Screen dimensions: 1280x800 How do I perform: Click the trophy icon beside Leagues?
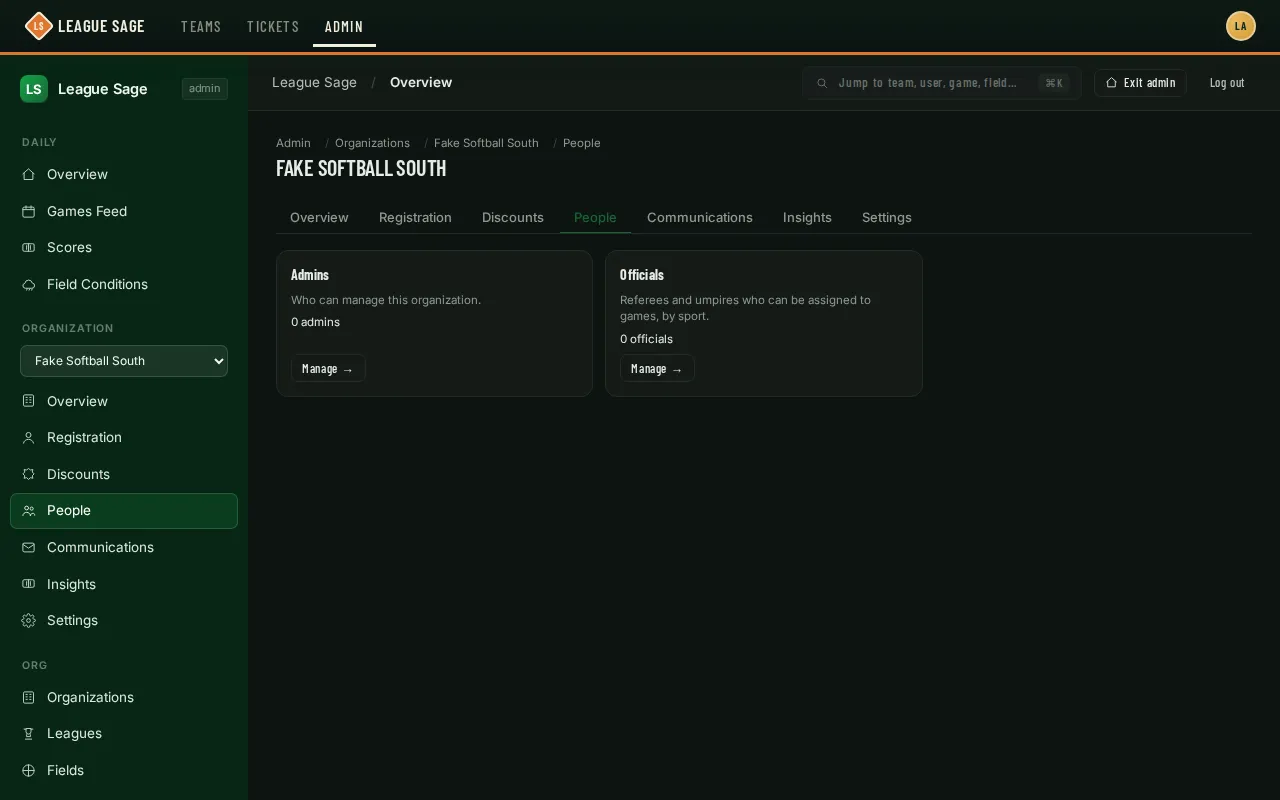click(x=29, y=734)
